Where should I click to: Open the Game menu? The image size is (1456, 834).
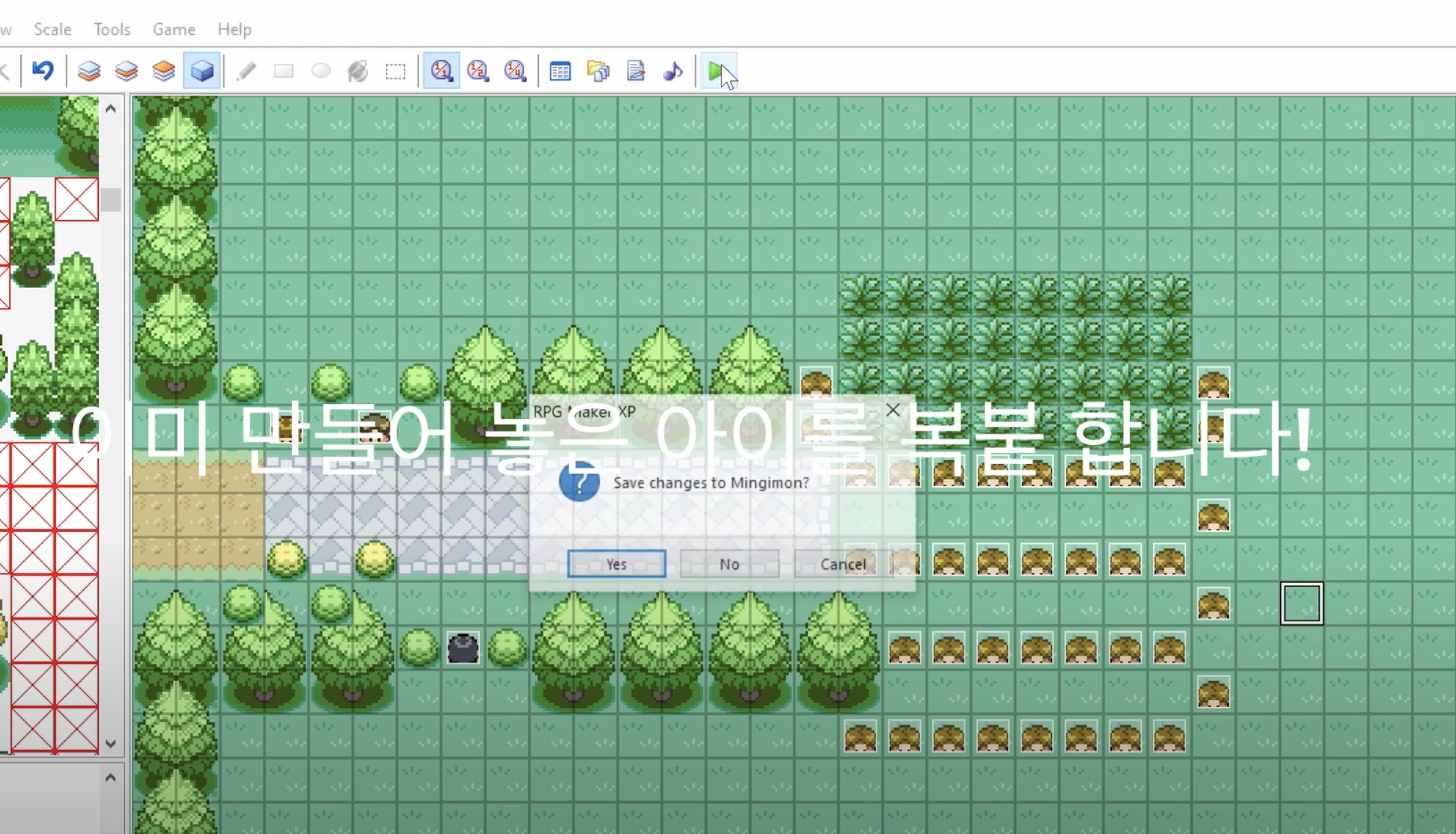pos(174,30)
